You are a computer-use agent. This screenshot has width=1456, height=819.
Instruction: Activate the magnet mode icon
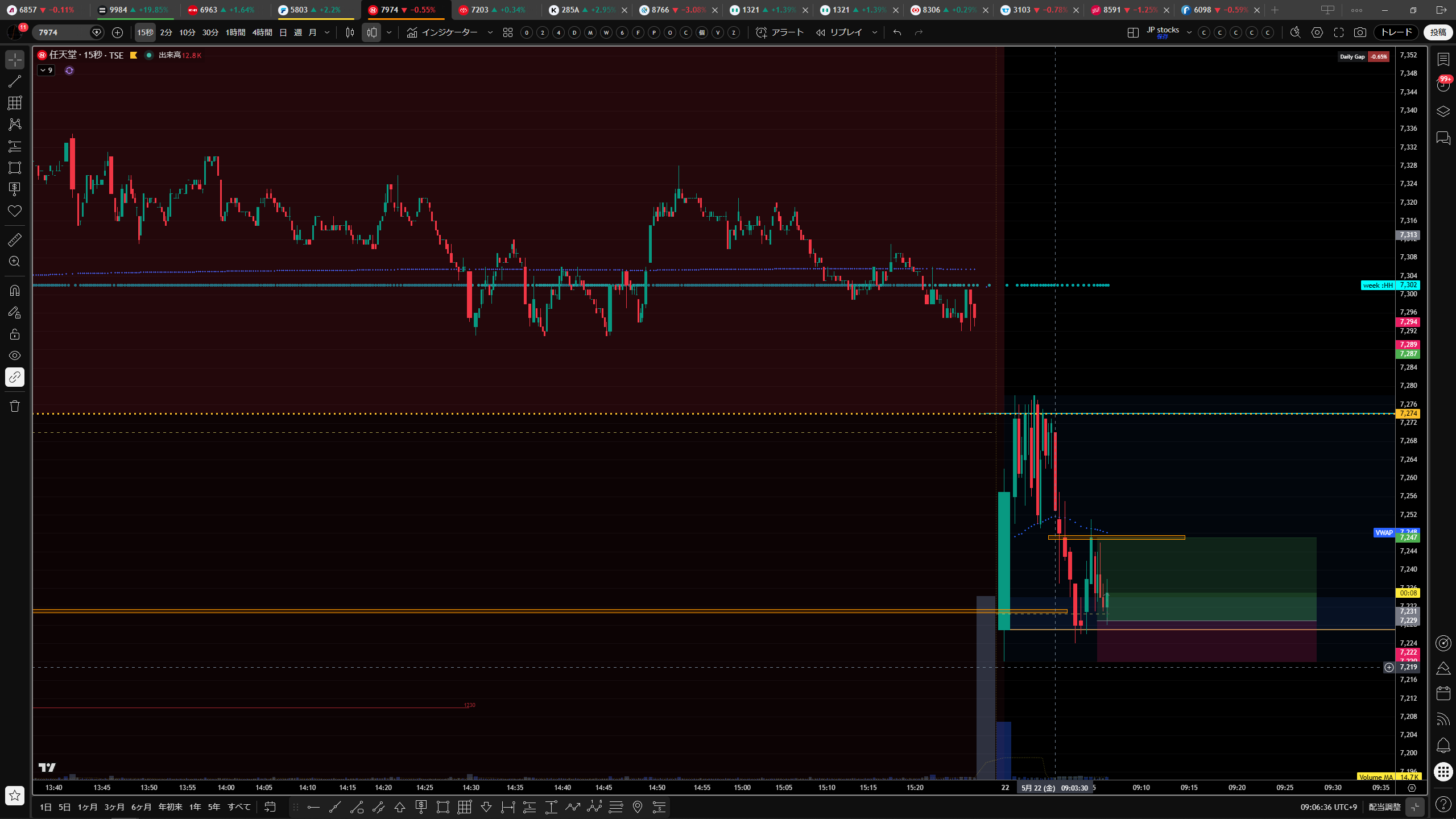point(15,291)
